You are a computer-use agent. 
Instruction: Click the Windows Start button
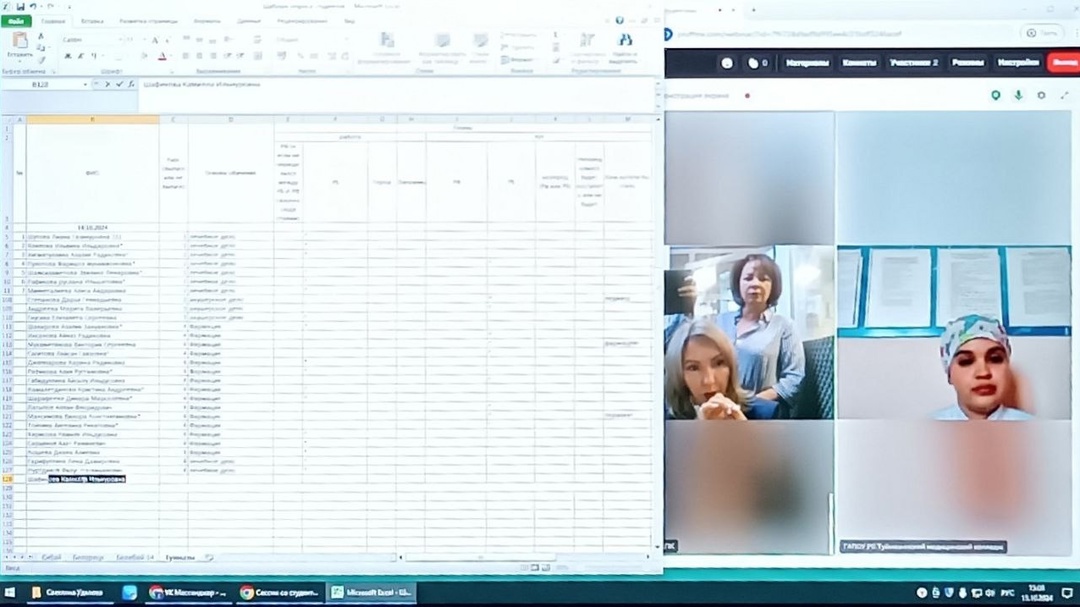coord(10,593)
